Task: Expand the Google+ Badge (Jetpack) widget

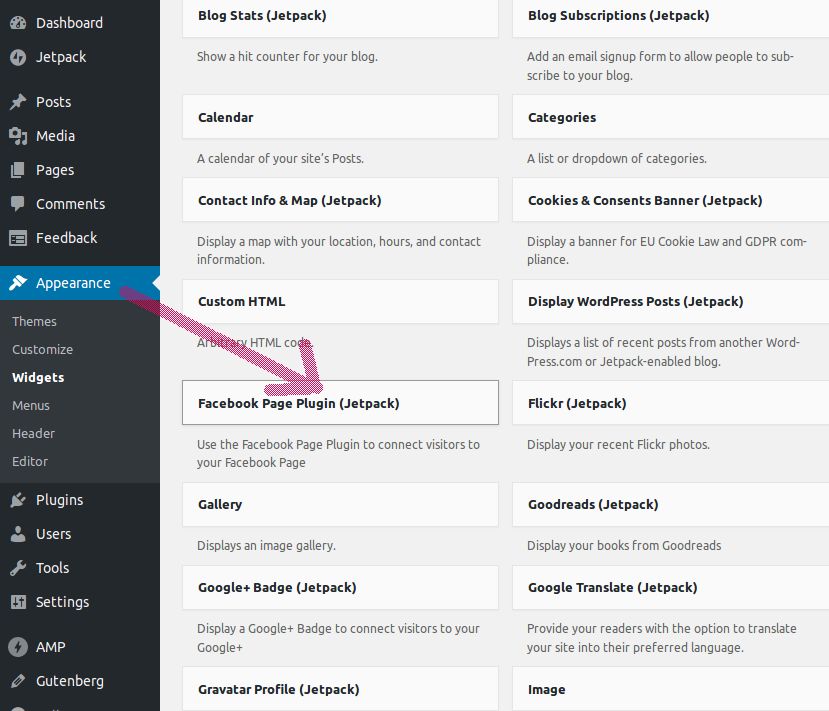Action: [x=340, y=587]
